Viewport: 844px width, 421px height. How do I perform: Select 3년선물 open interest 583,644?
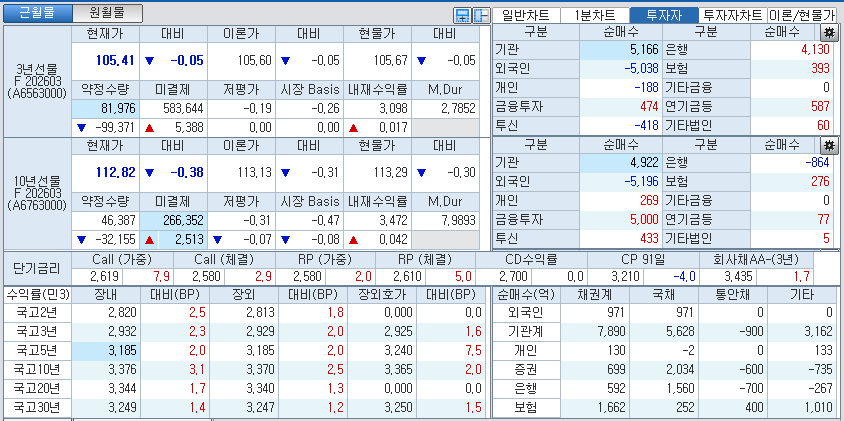(173, 109)
